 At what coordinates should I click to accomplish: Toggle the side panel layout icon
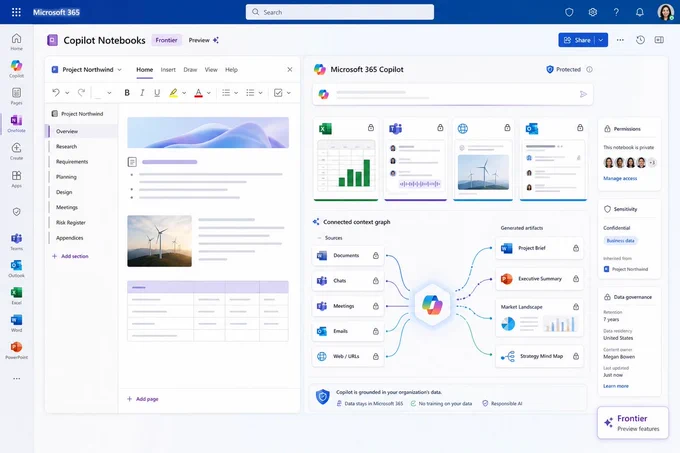pyautogui.click(x=659, y=40)
